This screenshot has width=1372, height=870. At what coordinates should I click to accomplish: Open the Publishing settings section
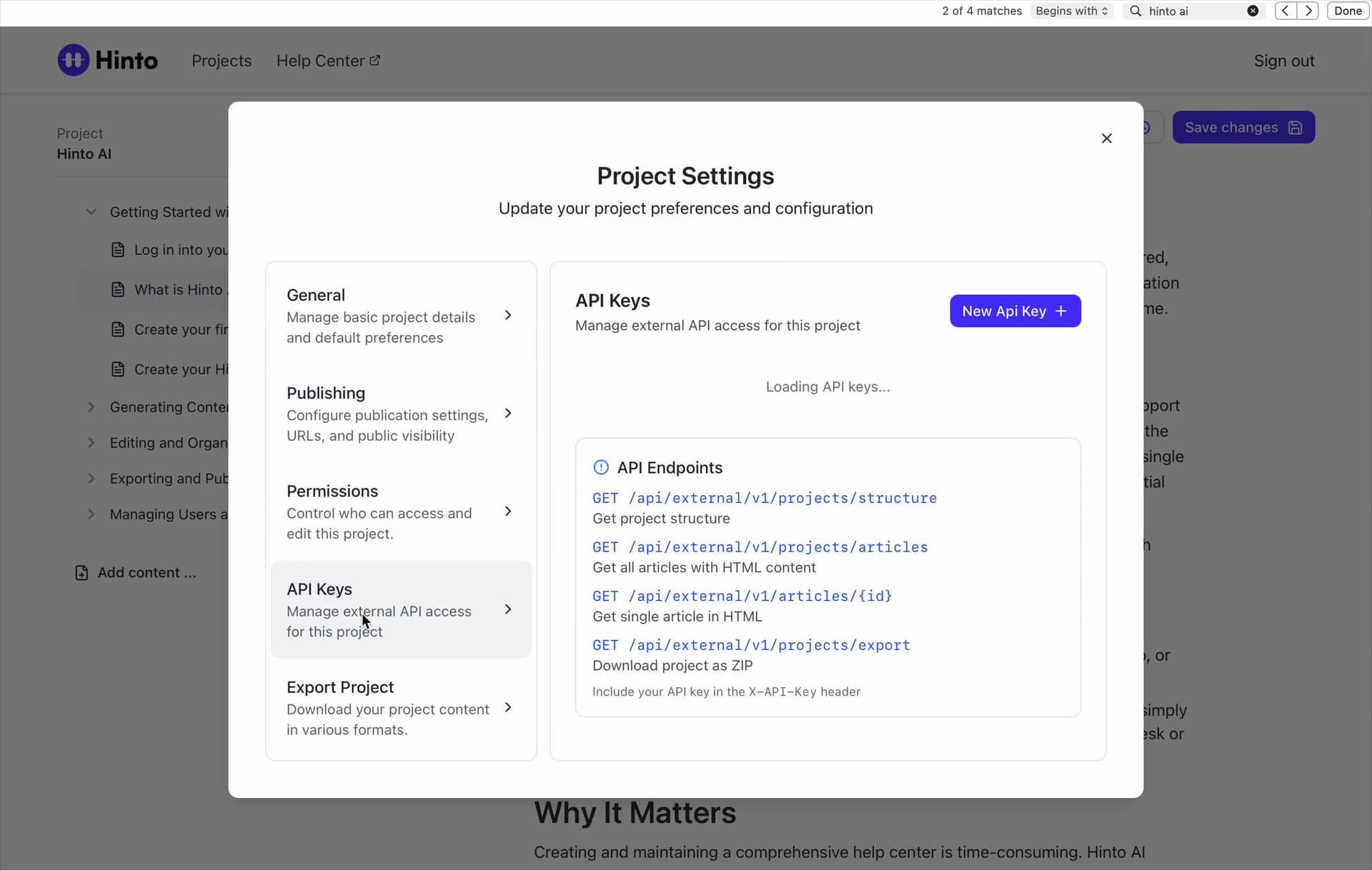[x=400, y=414]
